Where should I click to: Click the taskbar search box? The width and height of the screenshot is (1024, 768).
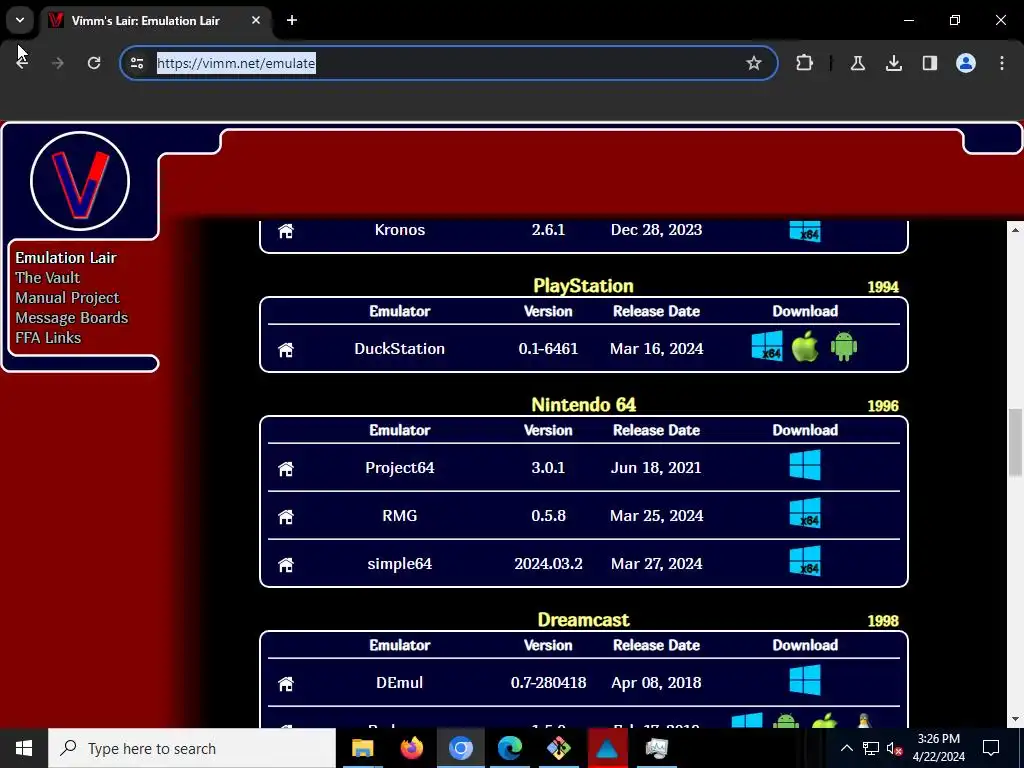tap(192, 748)
